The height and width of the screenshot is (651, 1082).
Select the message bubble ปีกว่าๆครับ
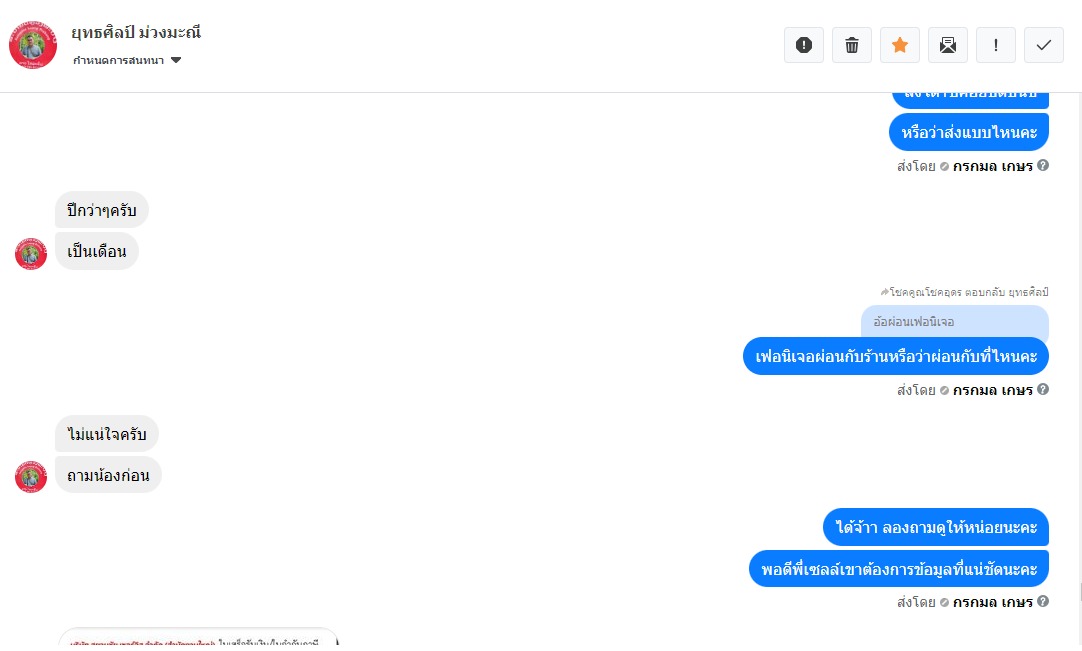click(x=101, y=210)
